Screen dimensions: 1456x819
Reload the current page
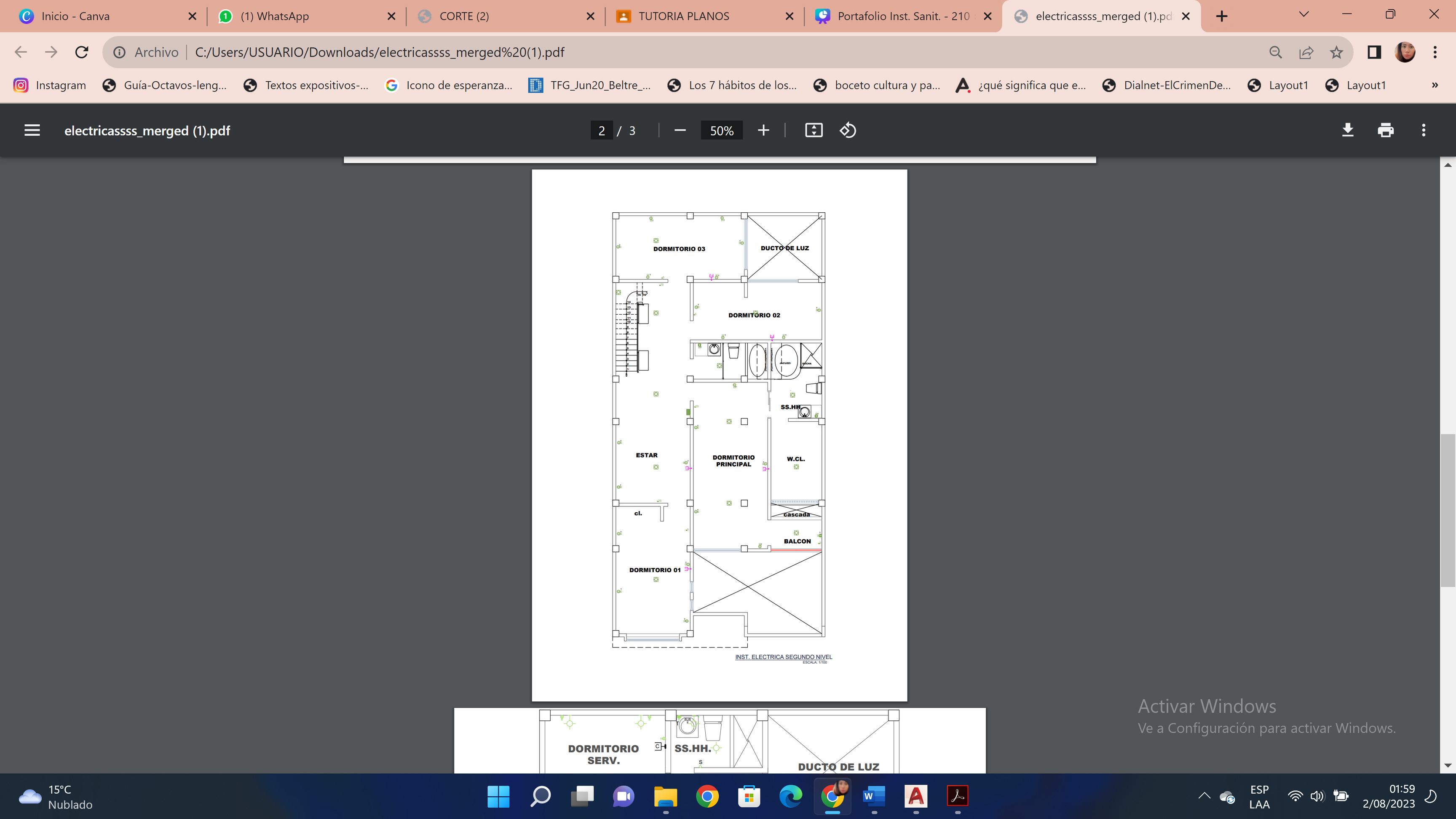(x=81, y=53)
